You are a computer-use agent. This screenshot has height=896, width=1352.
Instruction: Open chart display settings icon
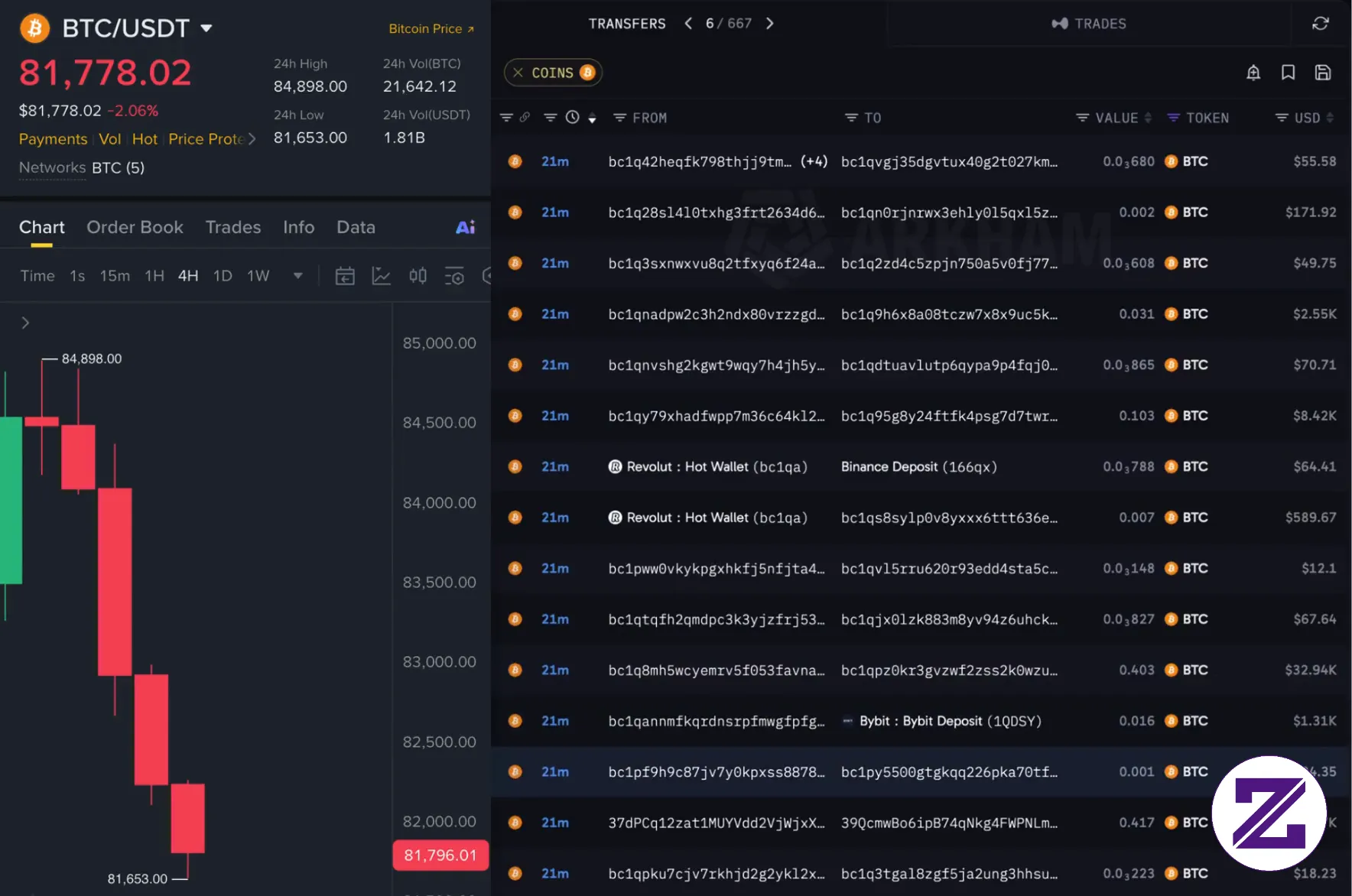454,276
